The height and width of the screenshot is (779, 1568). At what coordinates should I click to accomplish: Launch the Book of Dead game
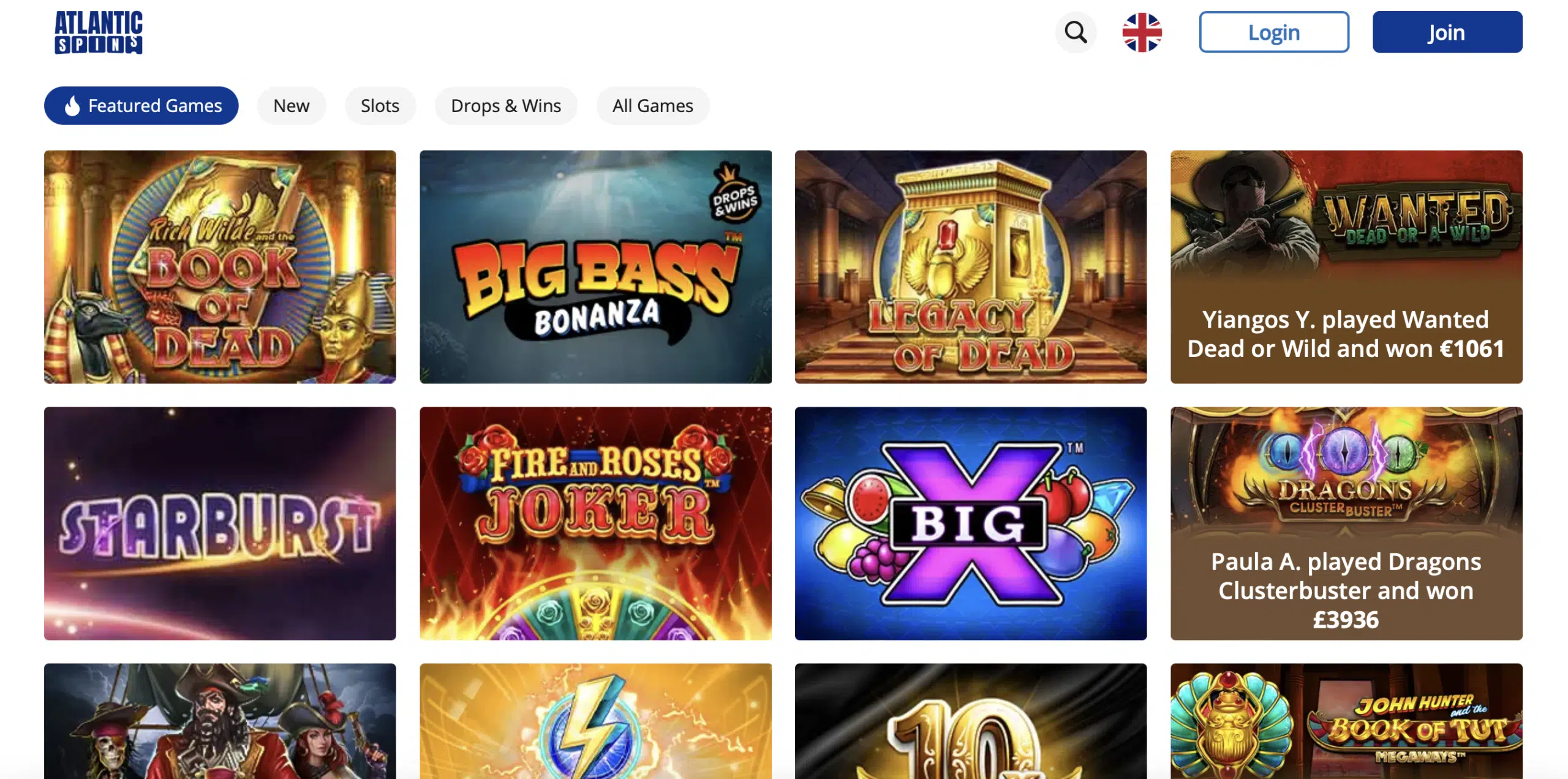coord(220,267)
